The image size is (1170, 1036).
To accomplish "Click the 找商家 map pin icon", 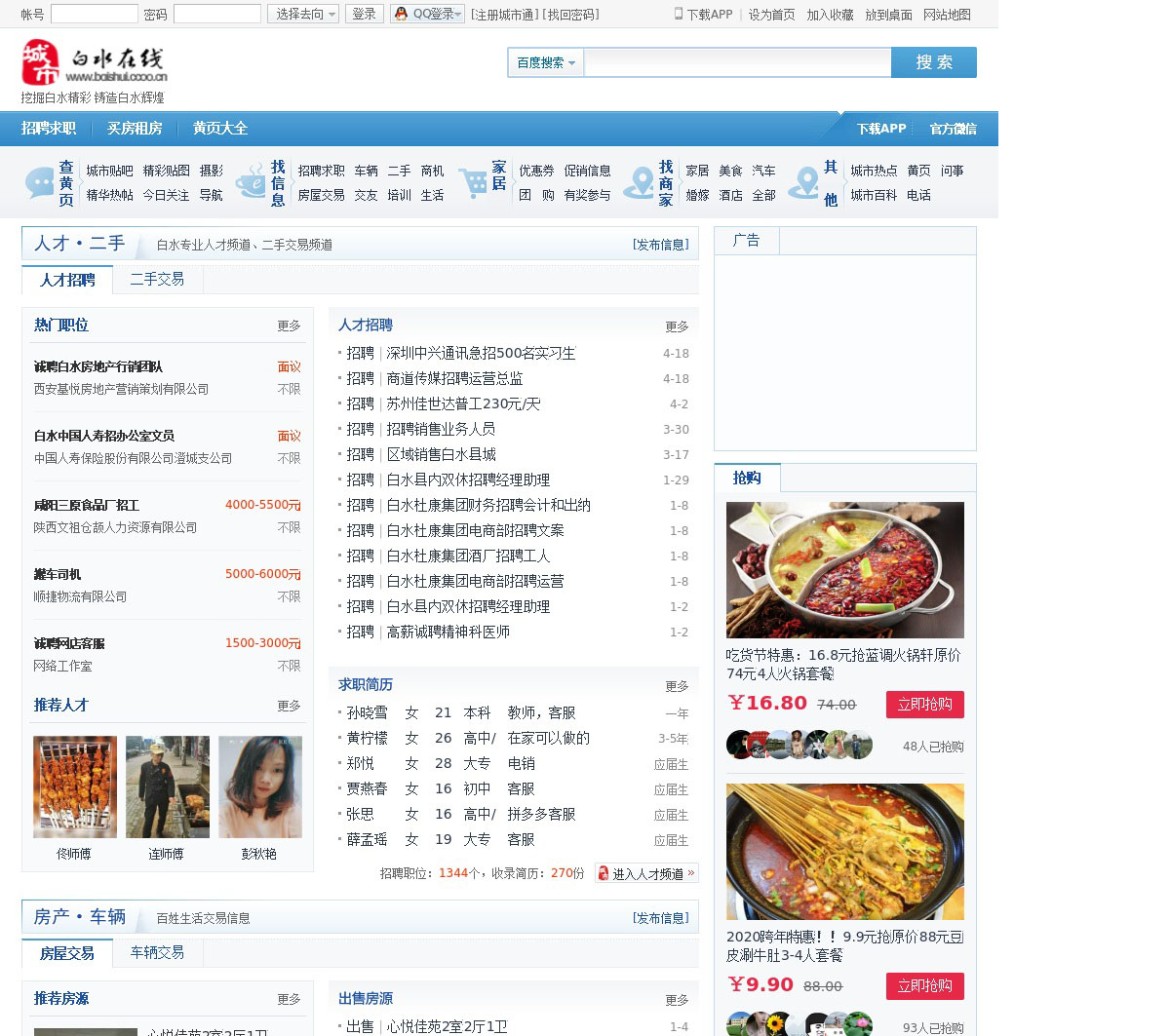I will point(640,182).
